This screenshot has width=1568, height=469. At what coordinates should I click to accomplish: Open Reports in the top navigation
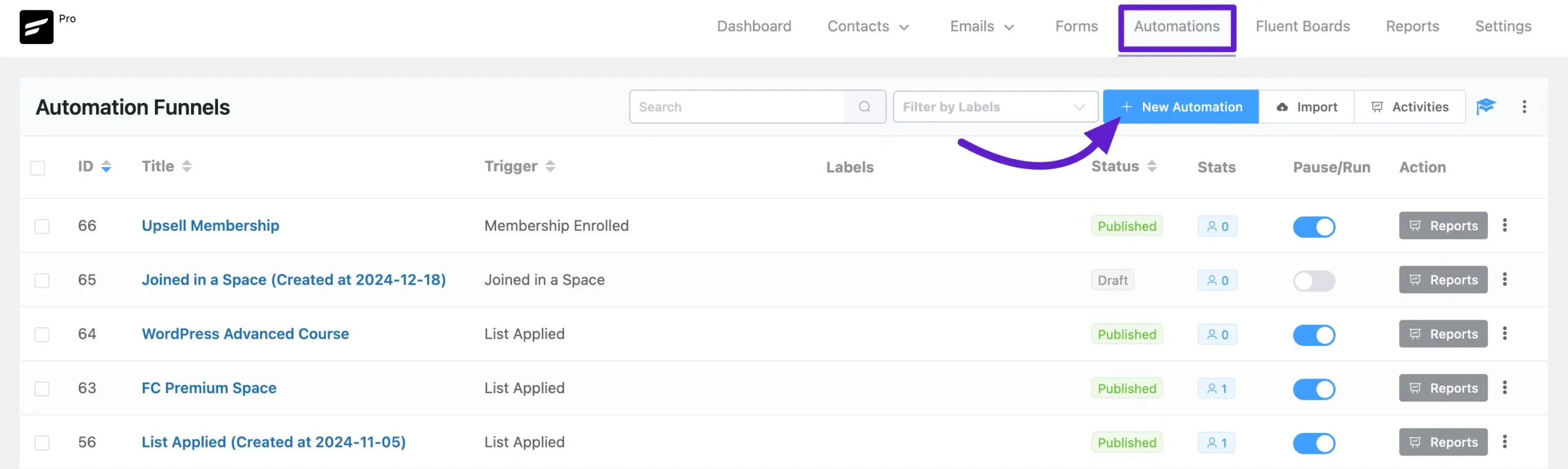point(1412,26)
